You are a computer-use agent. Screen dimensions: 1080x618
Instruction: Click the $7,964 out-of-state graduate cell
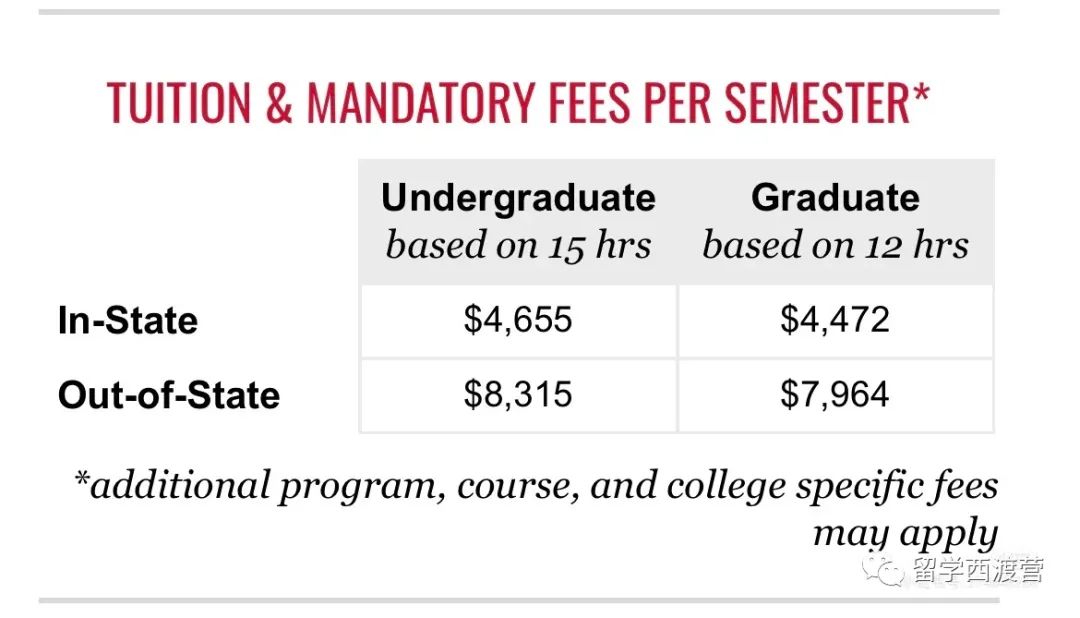pos(835,395)
